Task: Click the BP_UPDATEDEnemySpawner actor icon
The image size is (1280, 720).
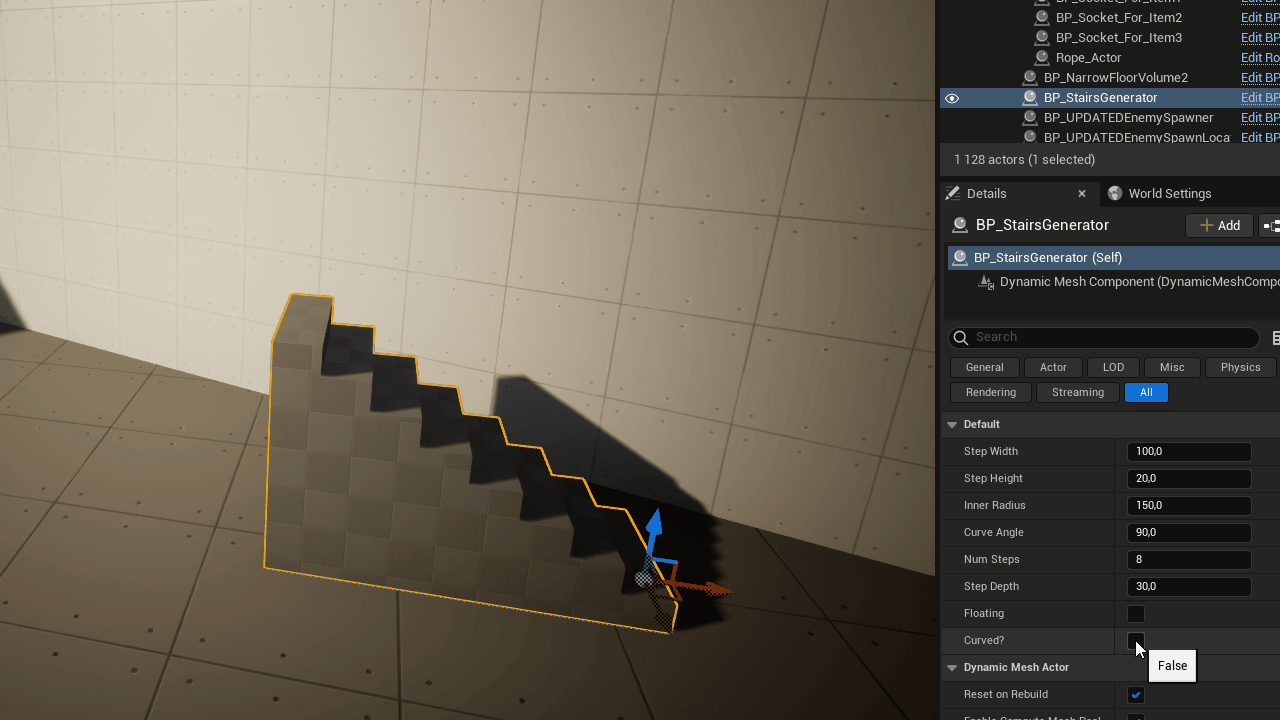Action: [x=1030, y=118]
